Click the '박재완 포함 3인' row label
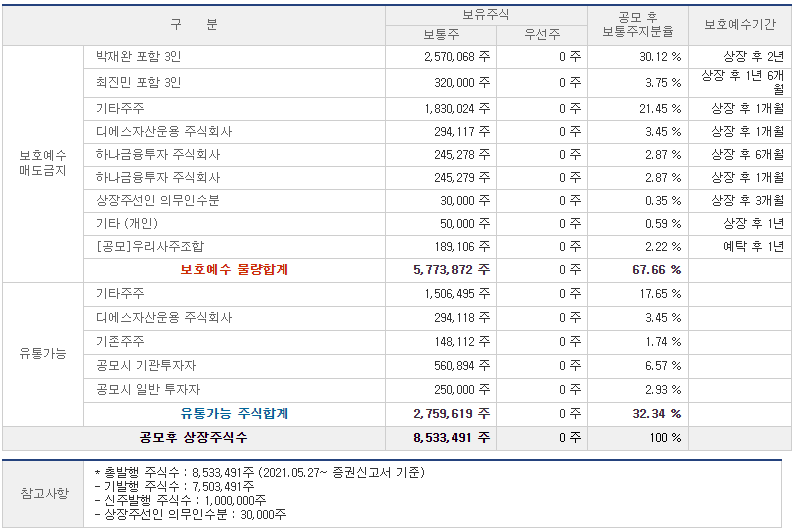 point(138,57)
